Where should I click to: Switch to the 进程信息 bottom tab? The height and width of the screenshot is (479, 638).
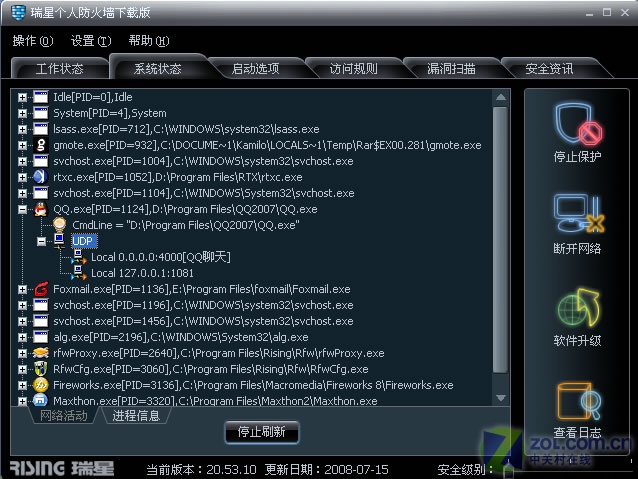pos(136,416)
